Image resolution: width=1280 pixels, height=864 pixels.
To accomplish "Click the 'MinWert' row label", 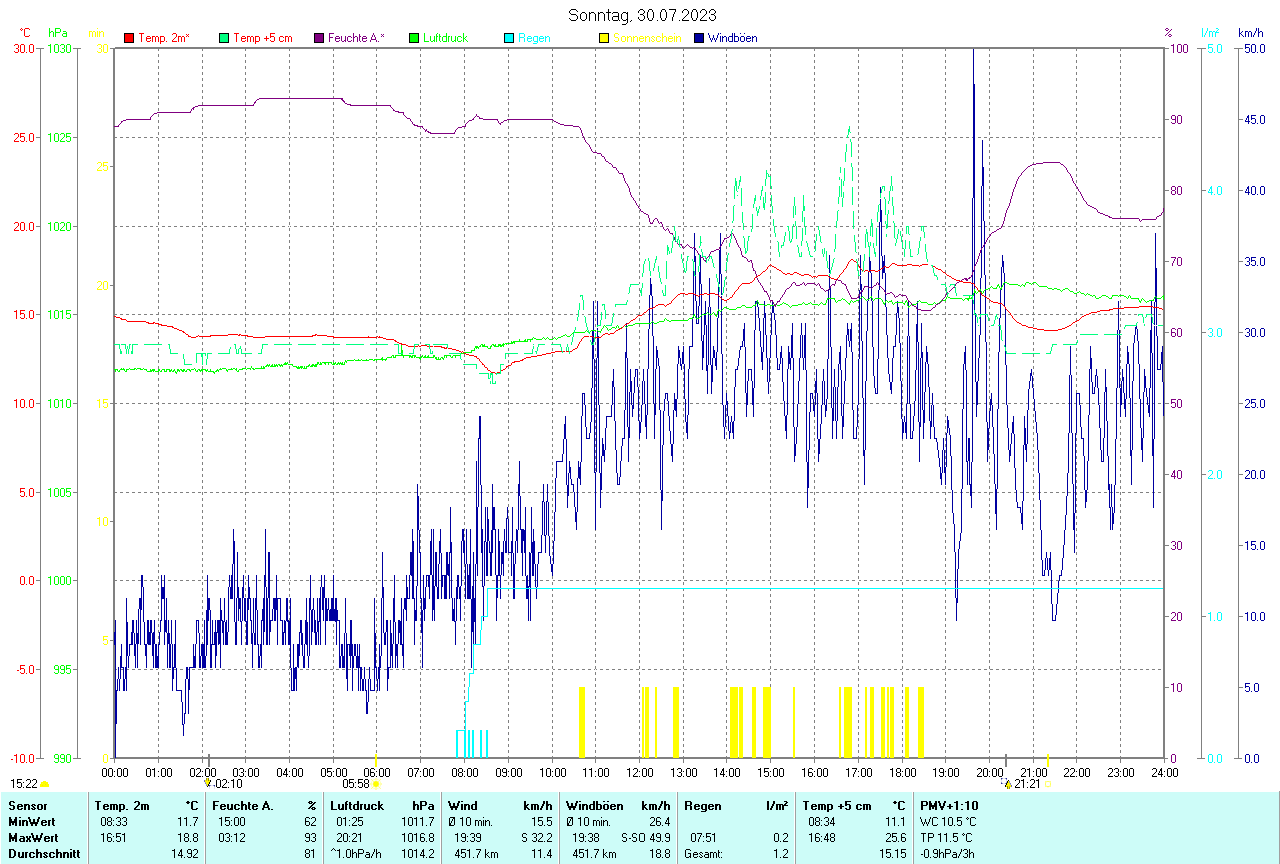I will [x=30, y=821].
